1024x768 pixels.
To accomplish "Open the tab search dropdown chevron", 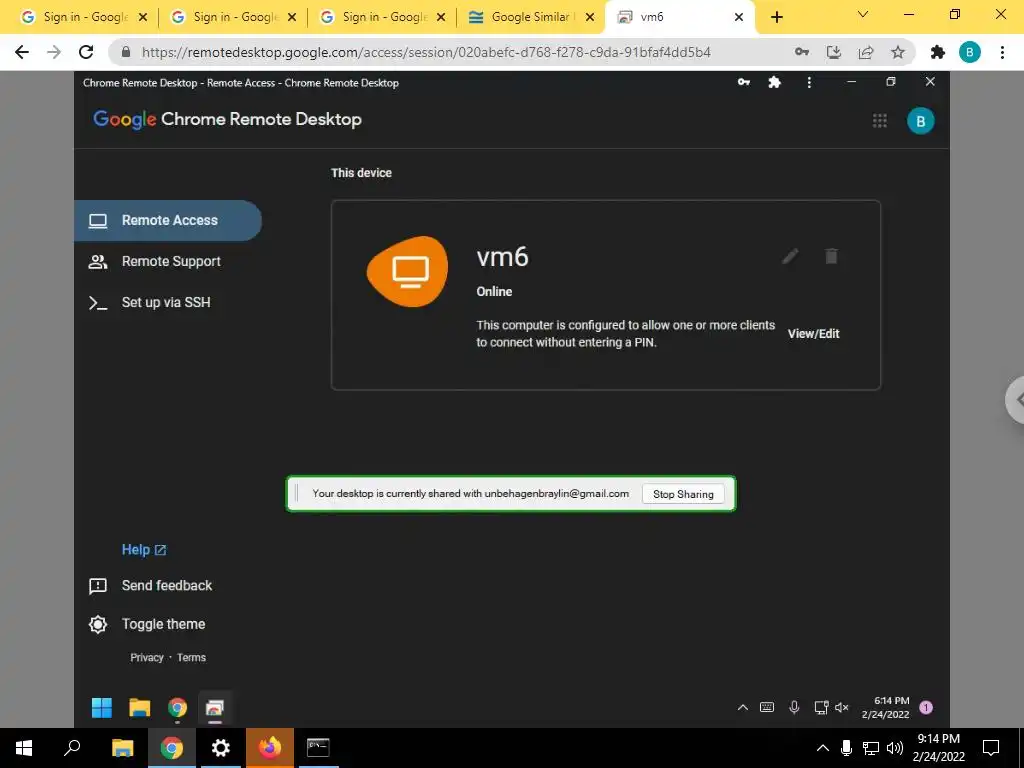I will [x=863, y=14].
